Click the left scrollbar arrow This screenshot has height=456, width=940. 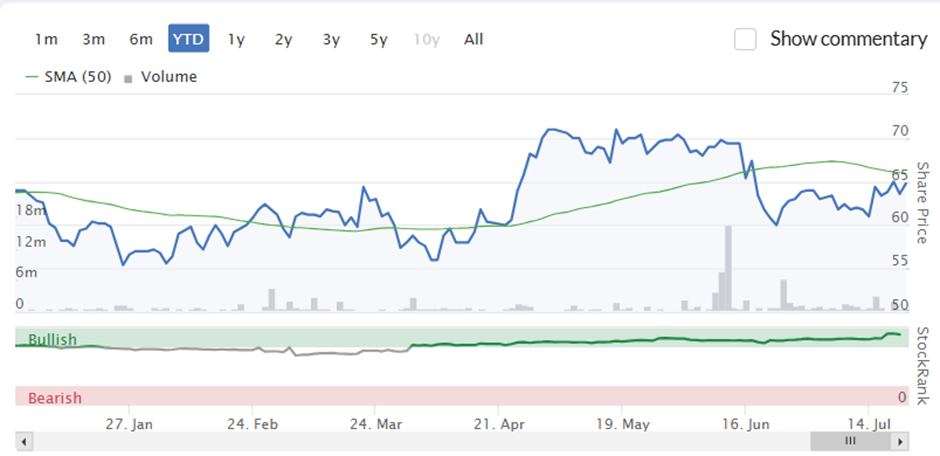click(24, 442)
